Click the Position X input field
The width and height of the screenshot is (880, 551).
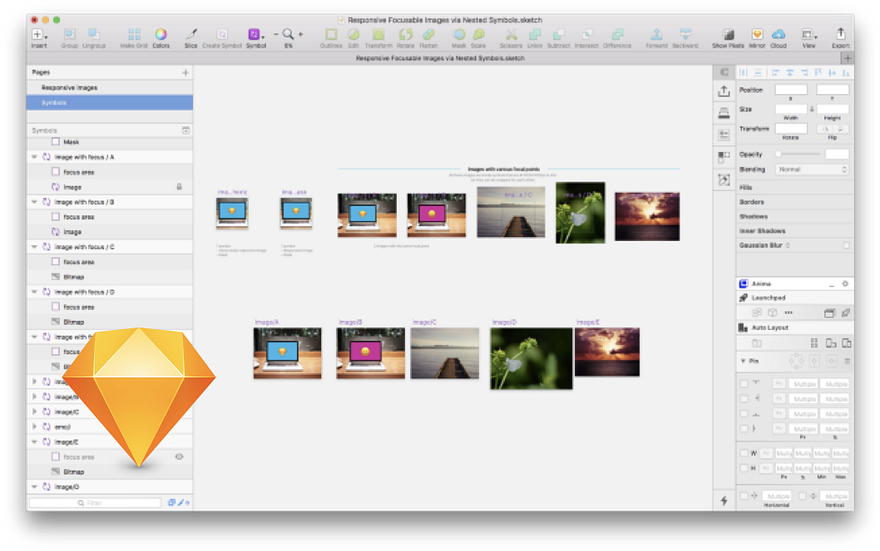[x=791, y=90]
